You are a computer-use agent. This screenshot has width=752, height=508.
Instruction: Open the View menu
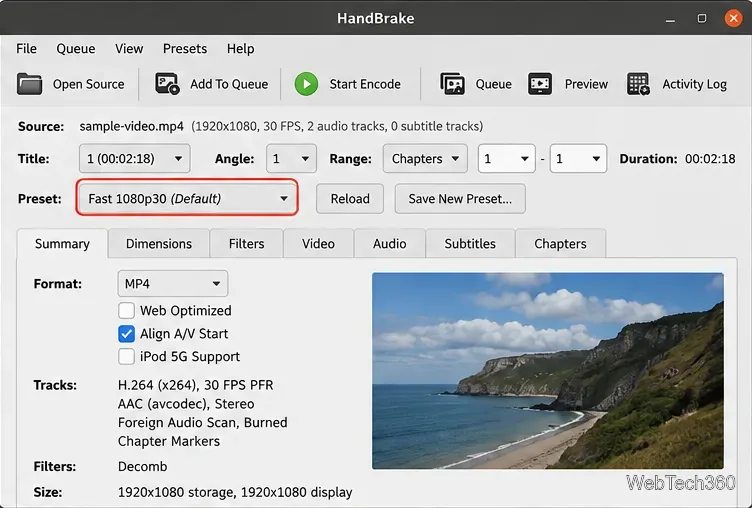129,48
